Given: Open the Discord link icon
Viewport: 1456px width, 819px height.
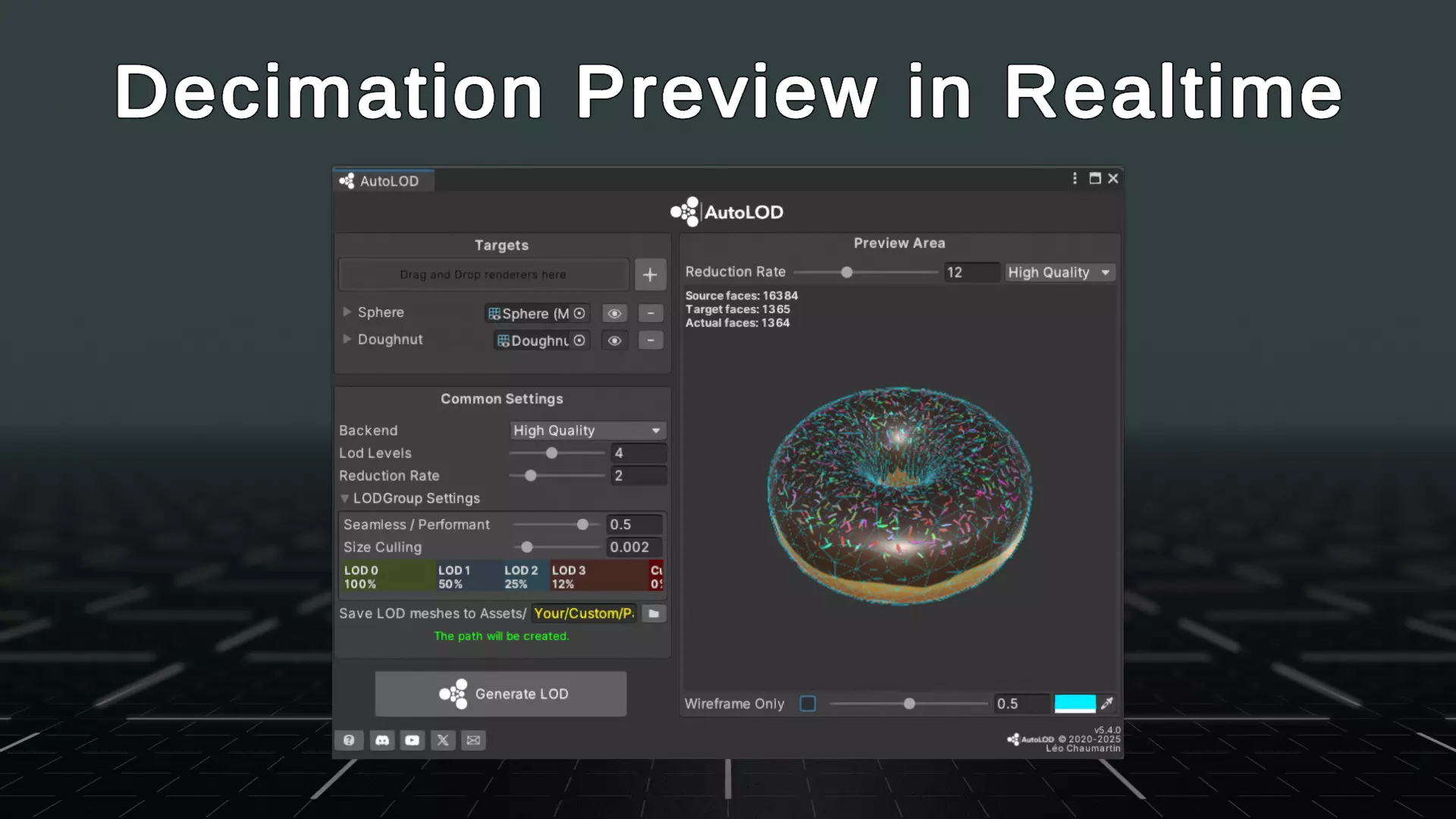Looking at the screenshot, I should tap(382, 740).
